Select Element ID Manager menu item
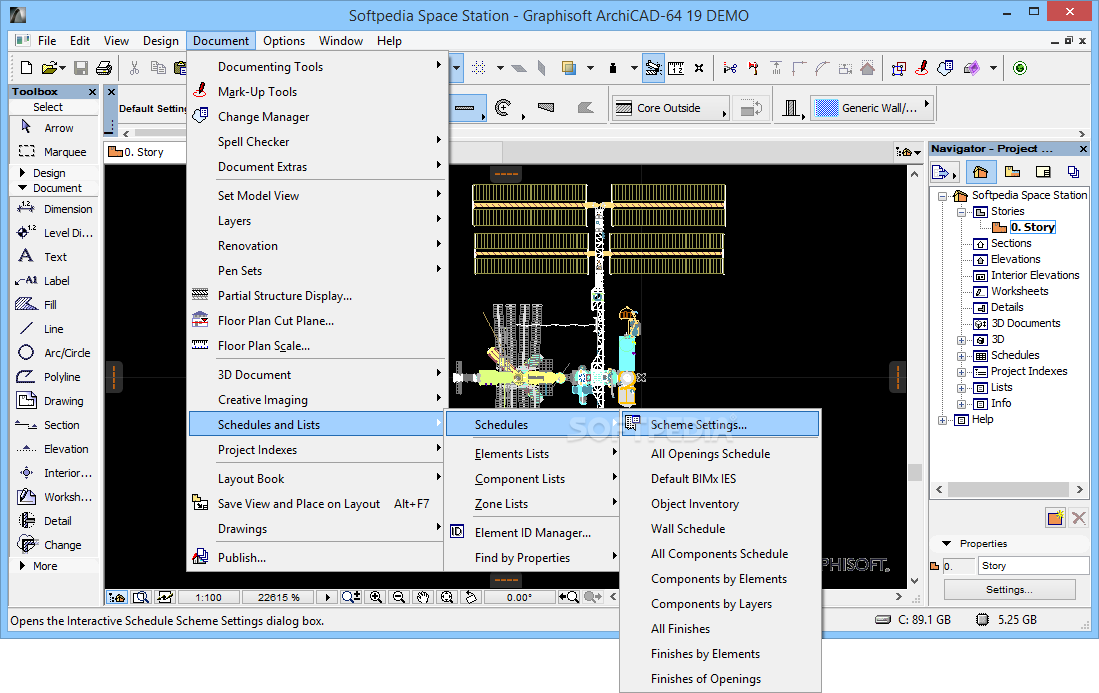The image size is (1099, 693). click(x=533, y=533)
